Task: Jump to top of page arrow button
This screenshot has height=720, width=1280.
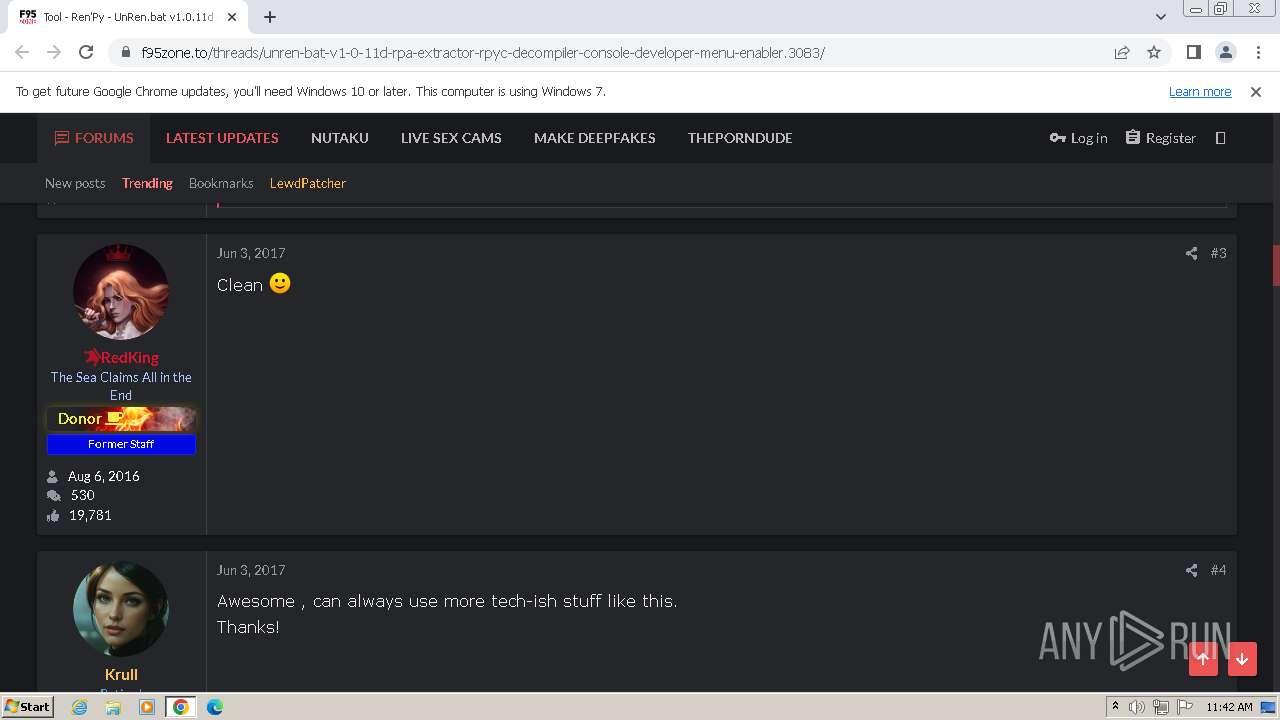Action: pos(1203,658)
